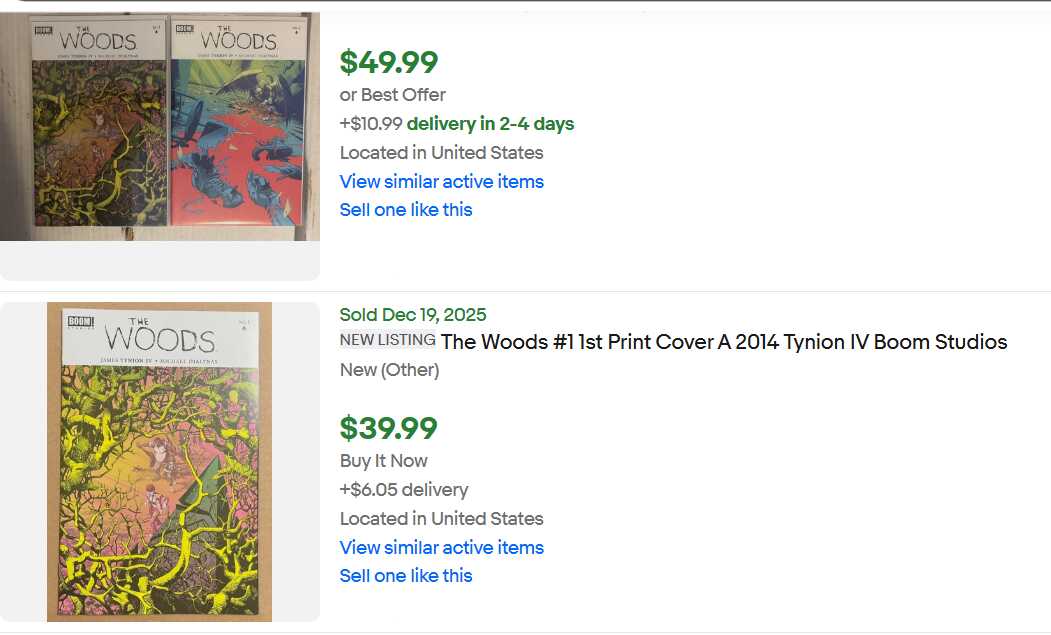Open "View similar active items" for the $49.99 listing
Image resolution: width=1051 pixels, height=635 pixels.
point(441,181)
